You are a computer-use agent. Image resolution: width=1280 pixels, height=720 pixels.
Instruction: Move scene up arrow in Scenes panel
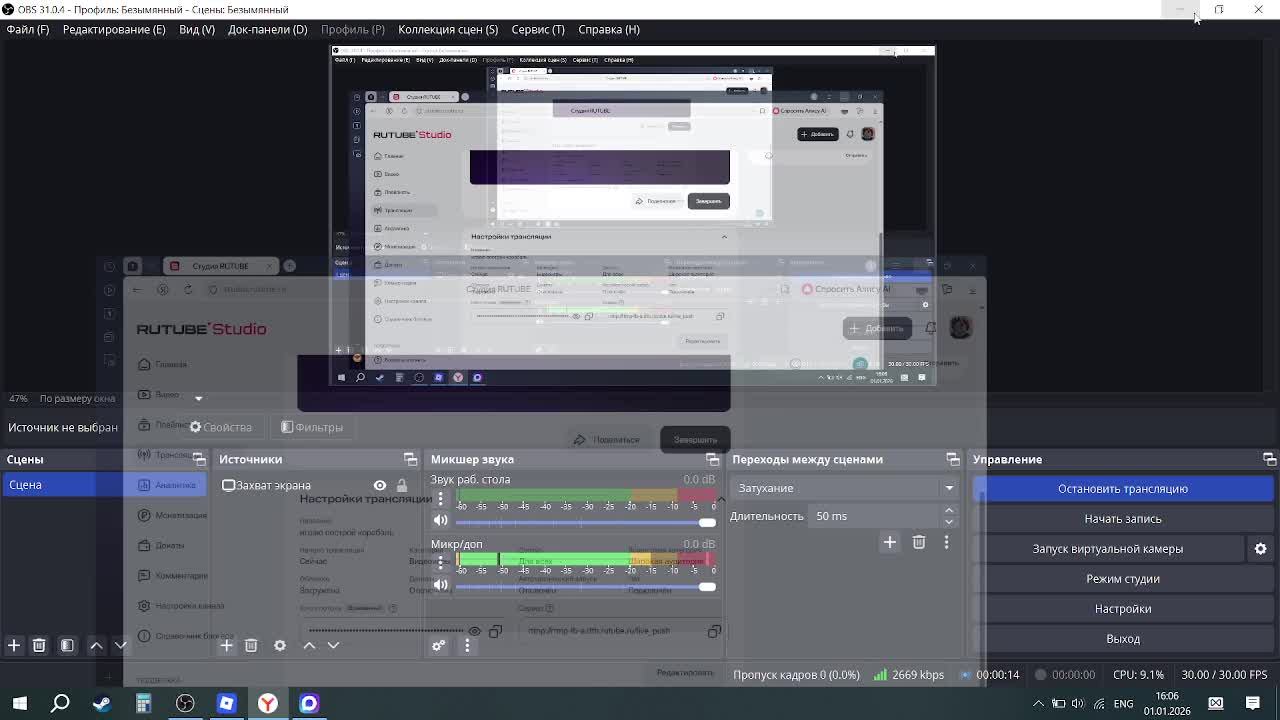(96, 646)
